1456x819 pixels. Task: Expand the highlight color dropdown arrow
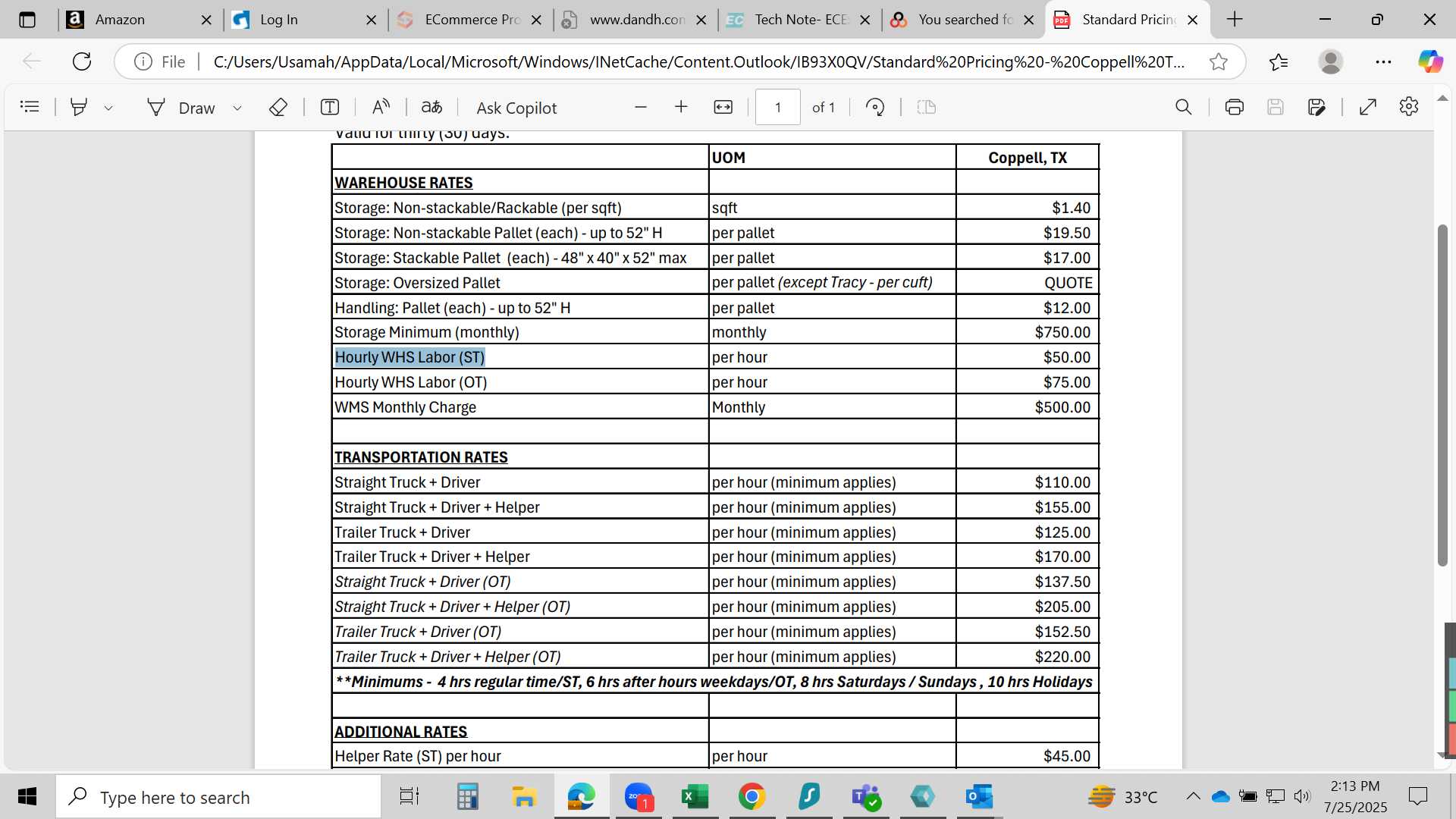[108, 108]
